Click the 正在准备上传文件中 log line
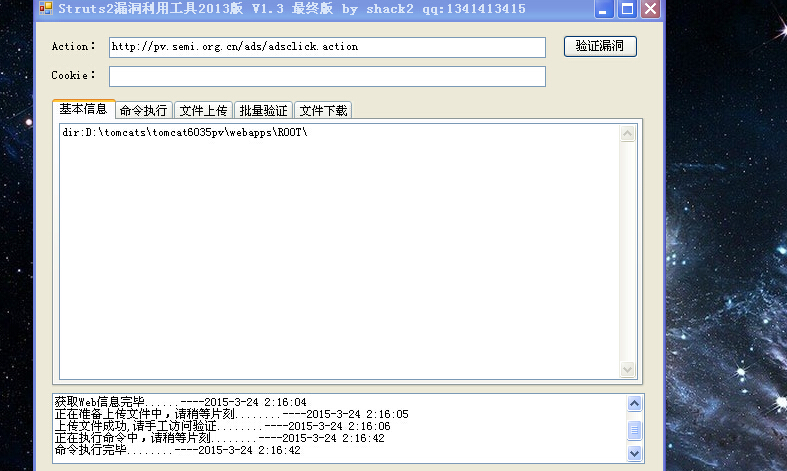The height and width of the screenshot is (471, 787). coord(231,414)
